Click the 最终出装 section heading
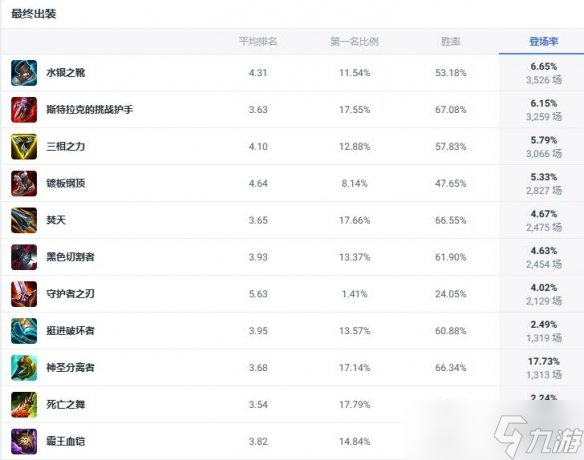Image resolution: width=584 pixels, height=460 pixels. [34, 14]
